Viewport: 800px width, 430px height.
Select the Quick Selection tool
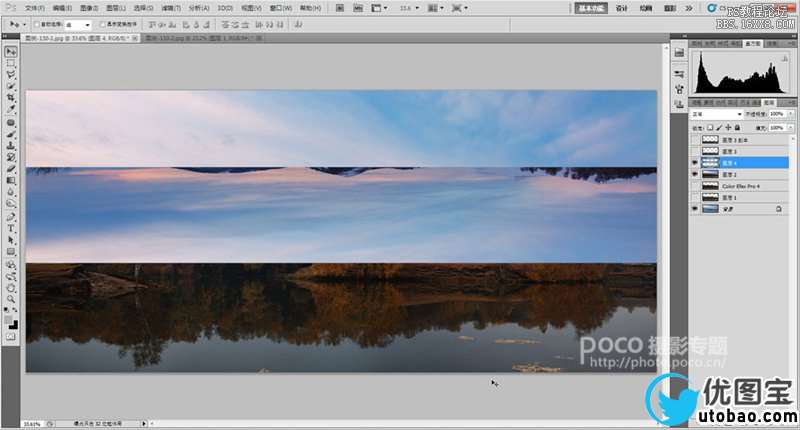(x=11, y=86)
